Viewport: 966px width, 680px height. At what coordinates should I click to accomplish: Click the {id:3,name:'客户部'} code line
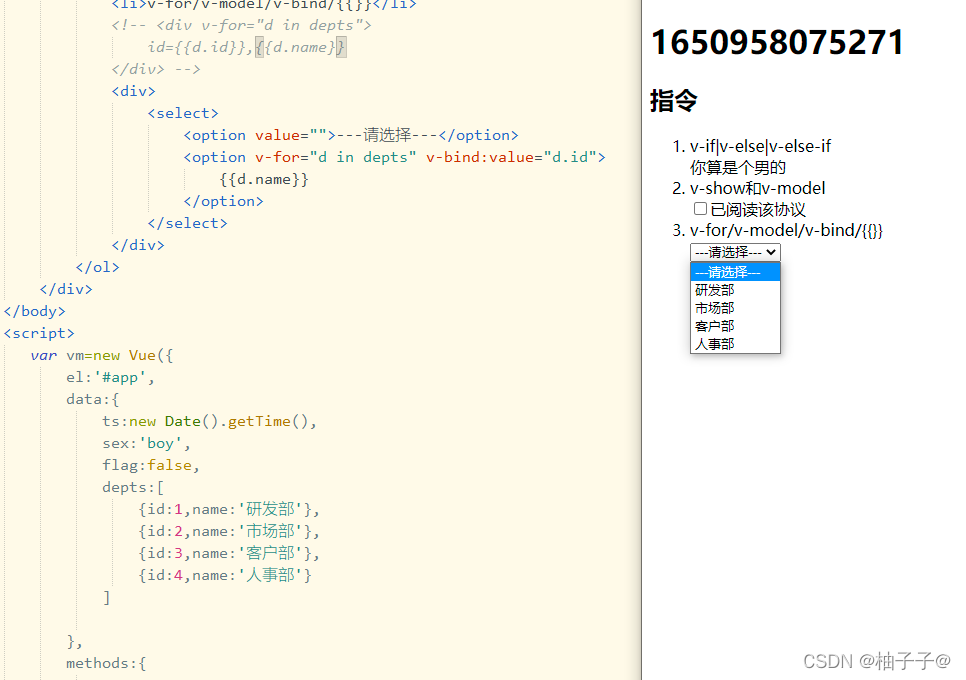[229, 553]
